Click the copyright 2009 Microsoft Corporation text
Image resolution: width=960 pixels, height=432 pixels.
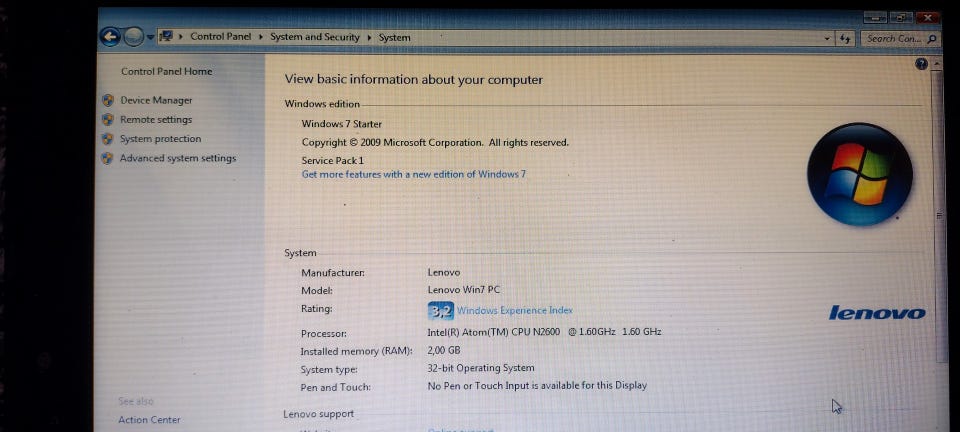coord(435,143)
